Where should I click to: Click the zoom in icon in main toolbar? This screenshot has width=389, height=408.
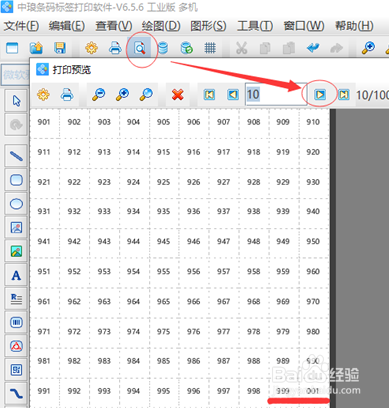coord(368,48)
